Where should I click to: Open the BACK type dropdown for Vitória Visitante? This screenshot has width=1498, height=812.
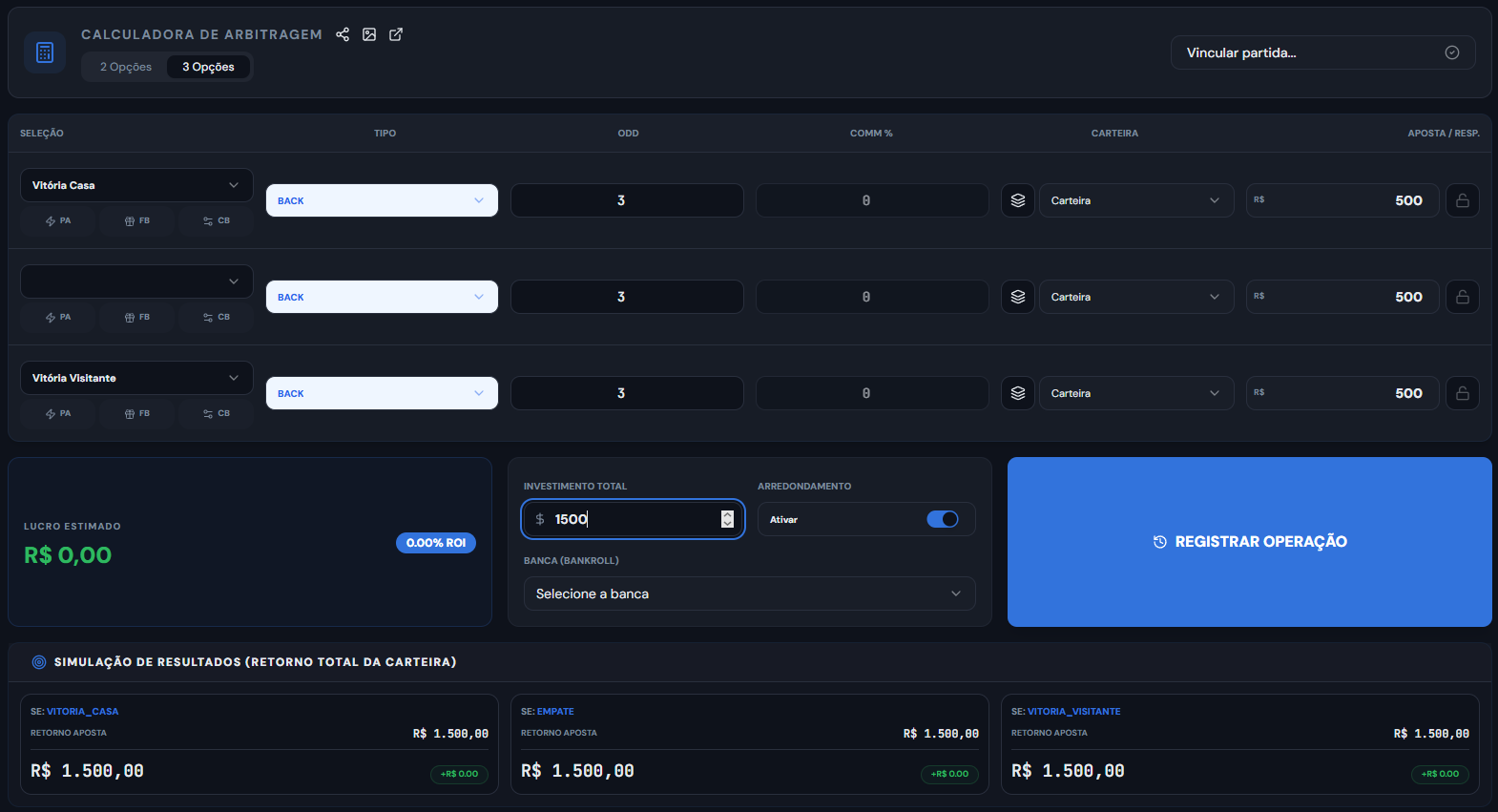click(382, 393)
